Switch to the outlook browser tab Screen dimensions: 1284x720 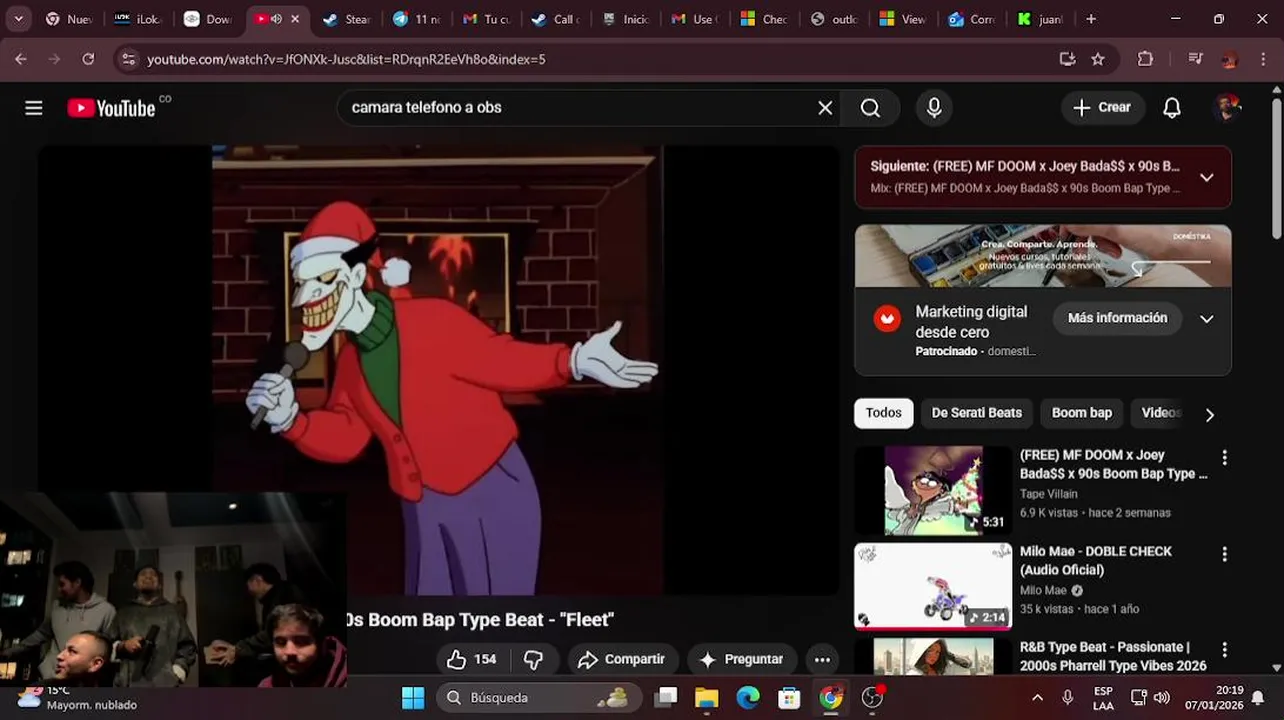point(834,19)
